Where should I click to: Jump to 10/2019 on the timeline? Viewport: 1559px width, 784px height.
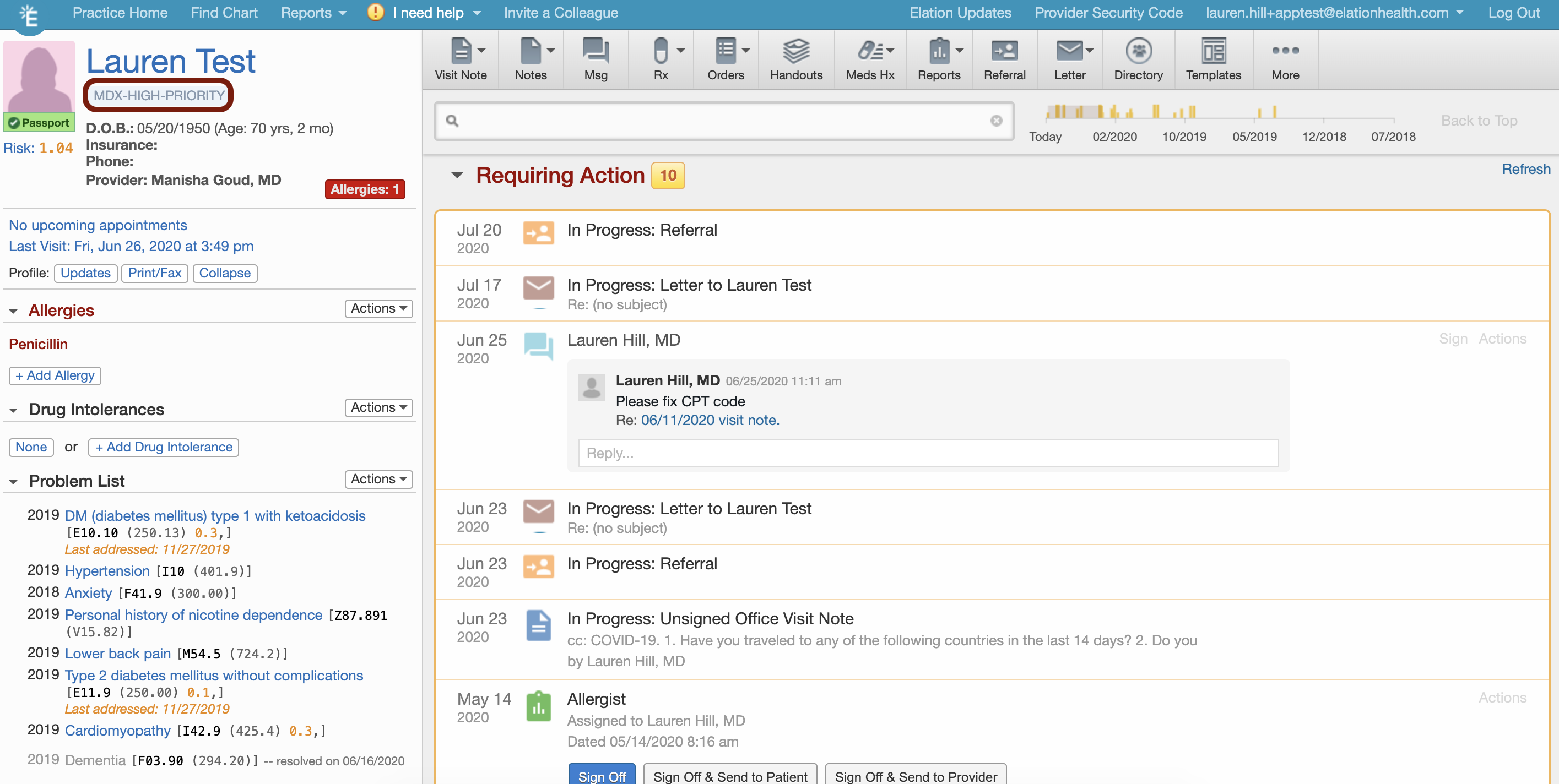(x=1184, y=137)
